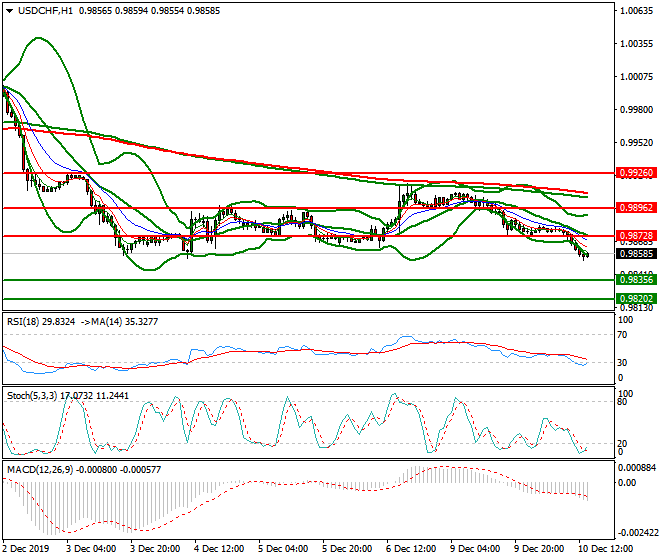Click the 2 Dec 2019 date on time axis
The height and width of the screenshot is (560, 660).
point(29,549)
